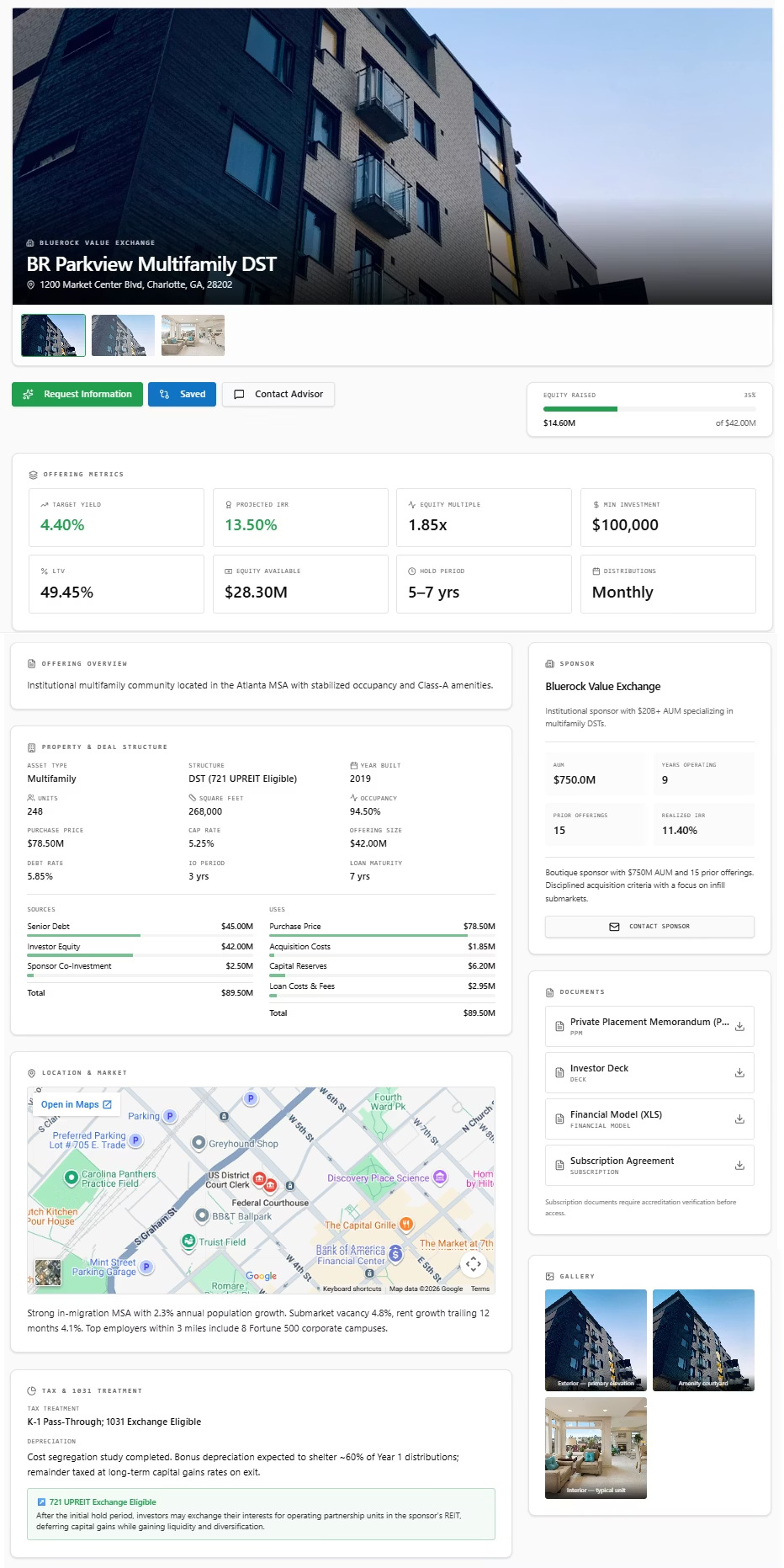Download the Private Placement Memorandum
Viewport: 784px width, 1568px height.
tap(739, 1027)
